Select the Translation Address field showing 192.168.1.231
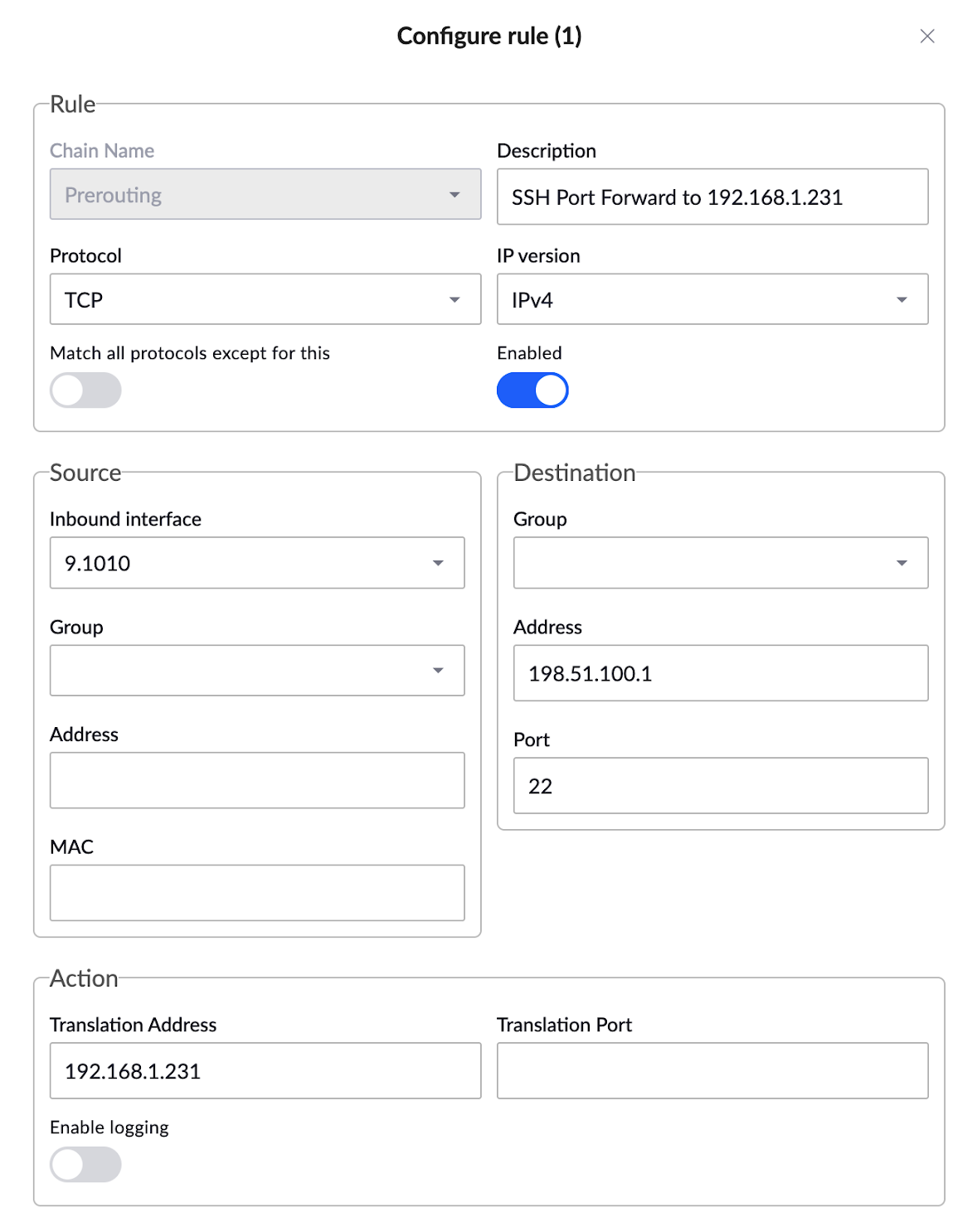Viewport: 977px width, 1232px height. pos(265,1070)
